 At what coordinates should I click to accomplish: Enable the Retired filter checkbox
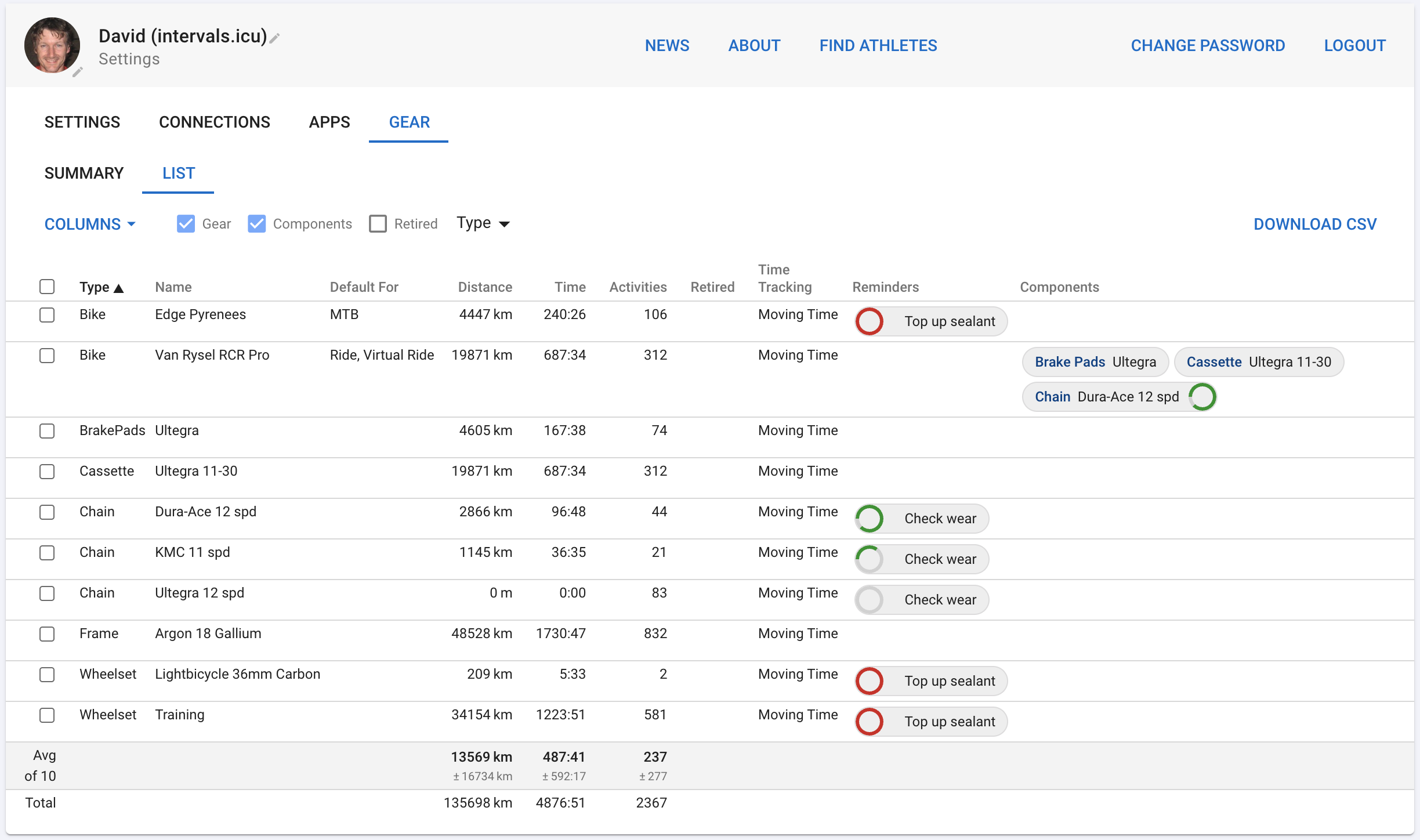click(x=378, y=224)
